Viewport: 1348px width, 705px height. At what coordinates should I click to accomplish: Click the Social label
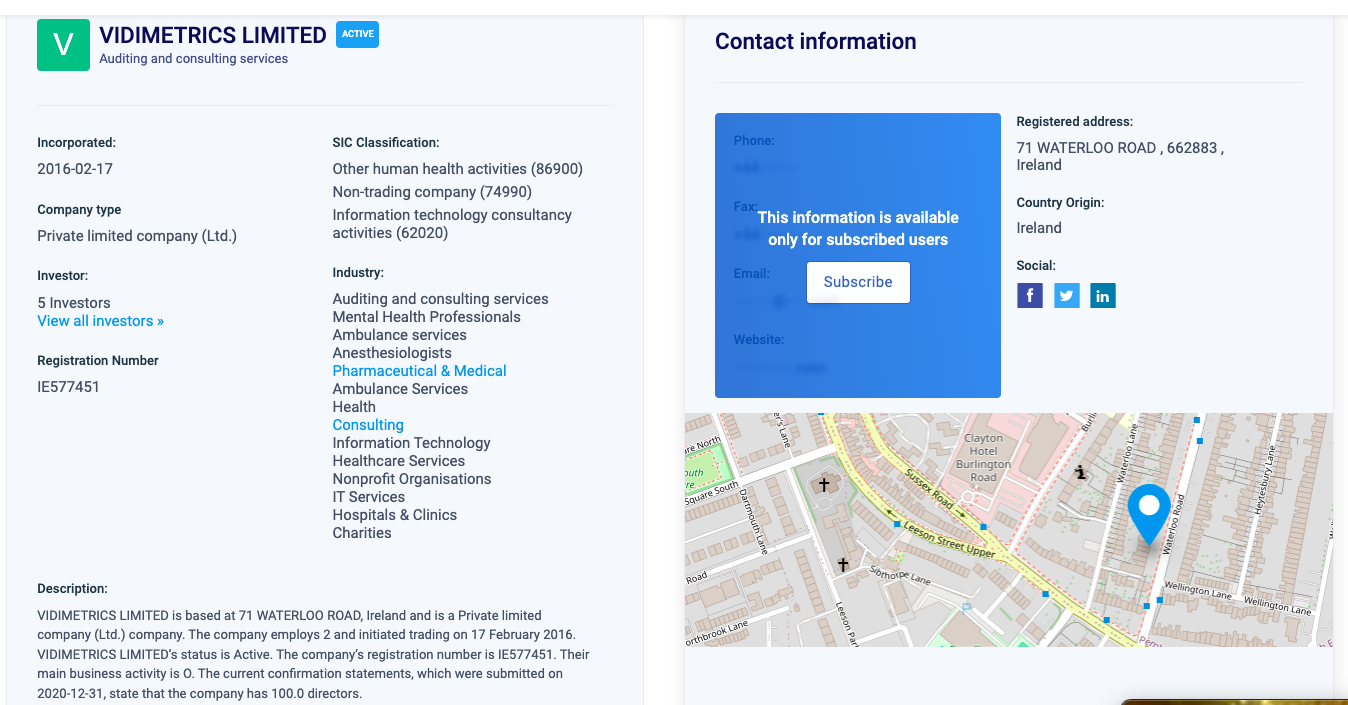pyautogui.click(x=1036, y=266)
